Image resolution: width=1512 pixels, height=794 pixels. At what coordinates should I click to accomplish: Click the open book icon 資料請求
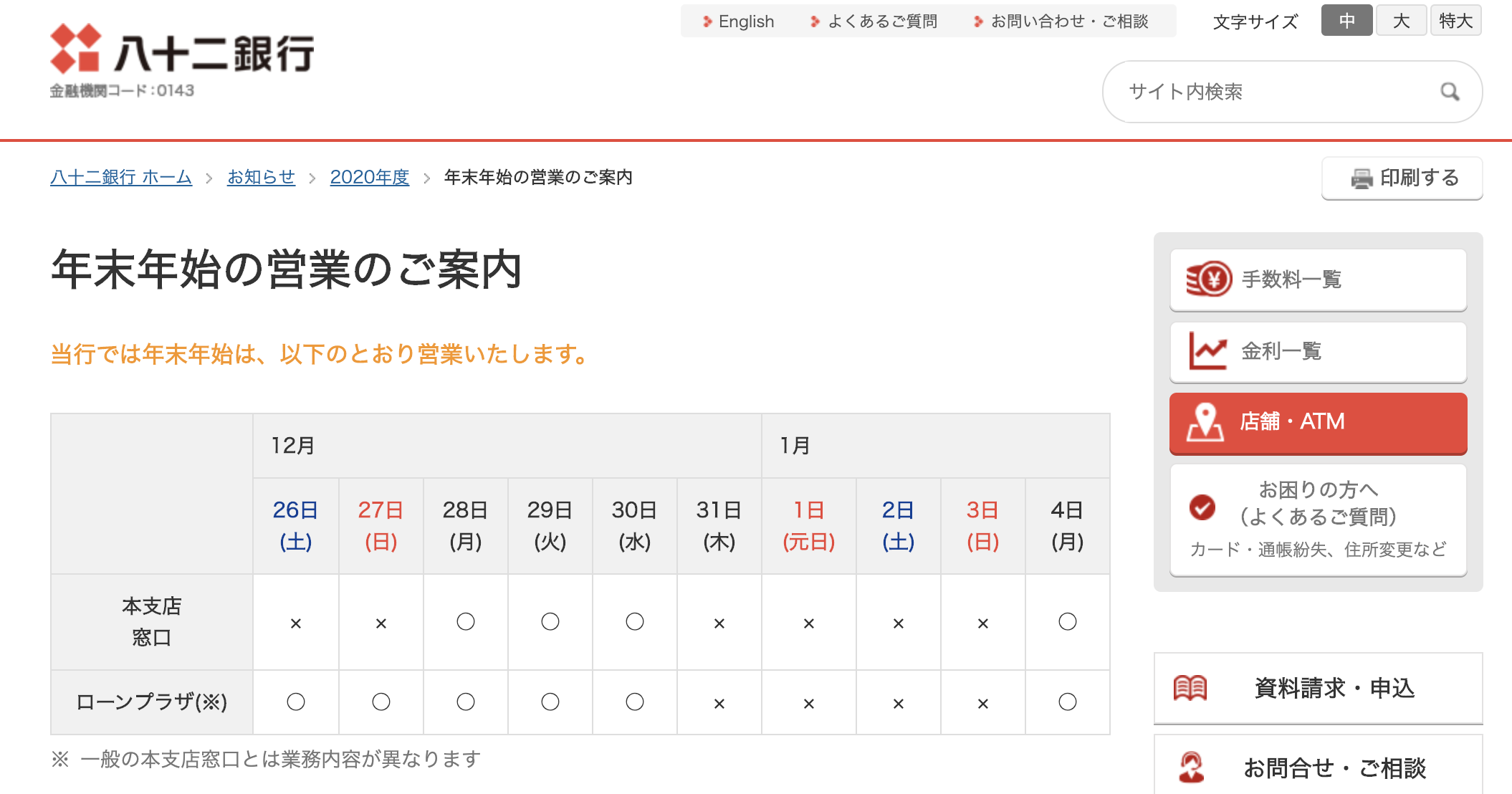tap(1190, 689)
